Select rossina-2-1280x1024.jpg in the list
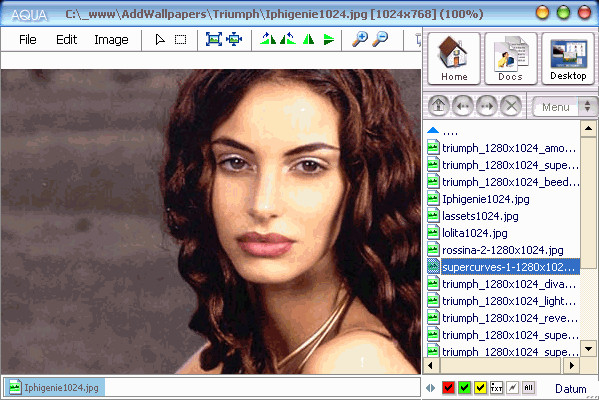Viewport: 599px width, 400px height. click(x=503, y=250)
